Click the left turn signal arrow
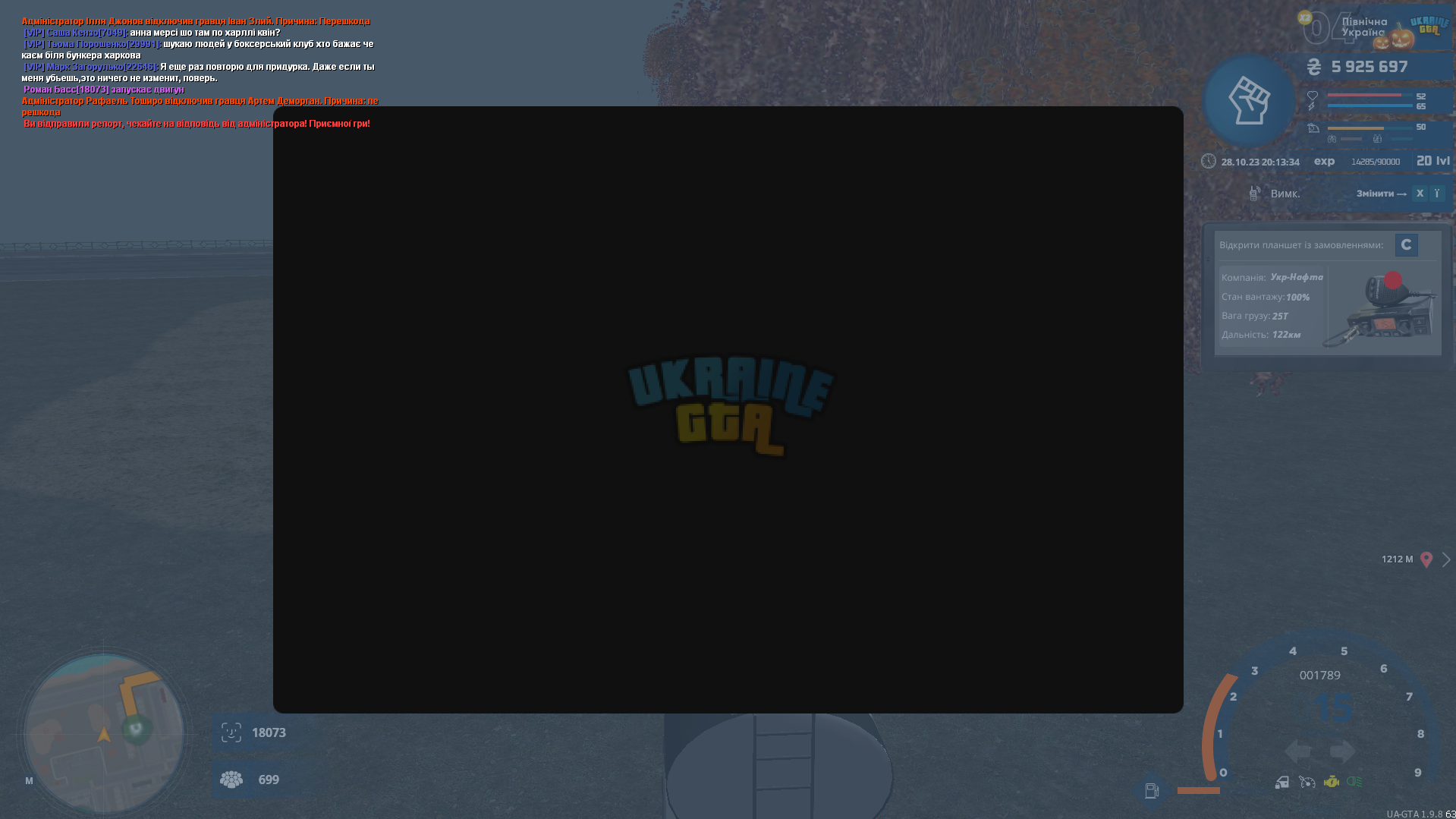The width and height of the screenshot is (1456, 819). [x=1298, y=751]
